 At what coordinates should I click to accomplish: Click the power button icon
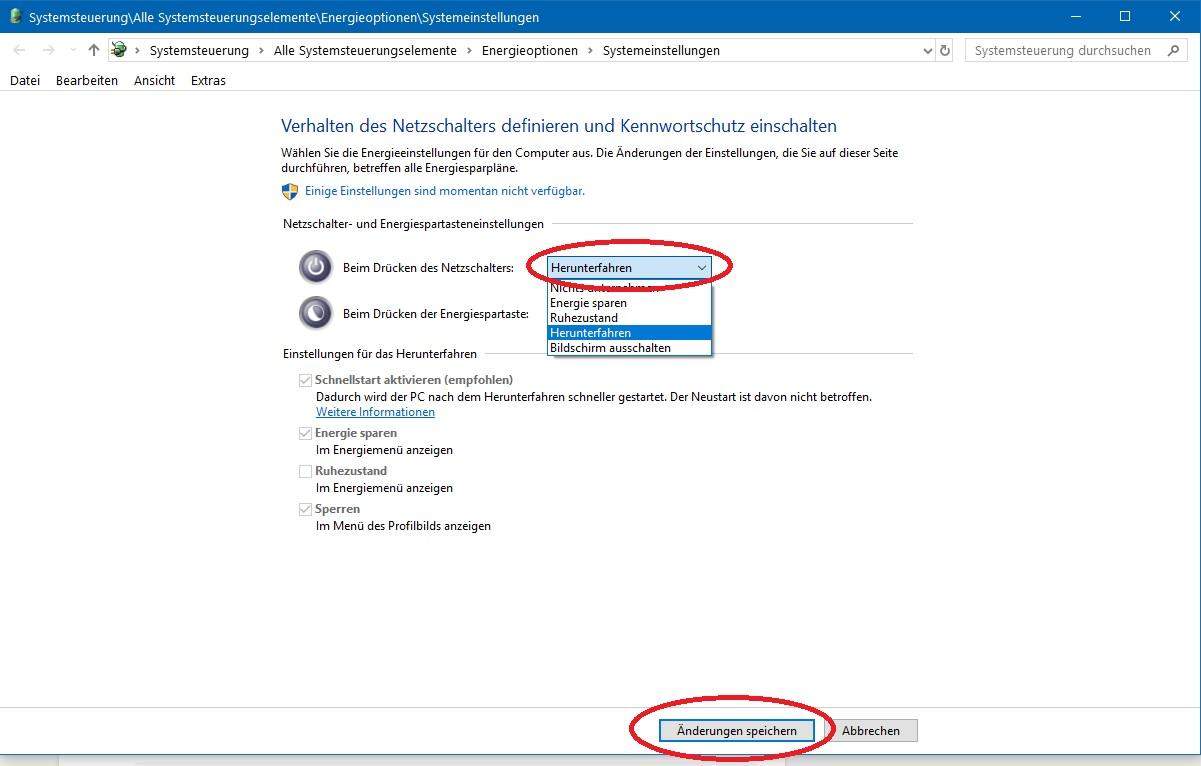pyautogui.click(x=316, y=267)
